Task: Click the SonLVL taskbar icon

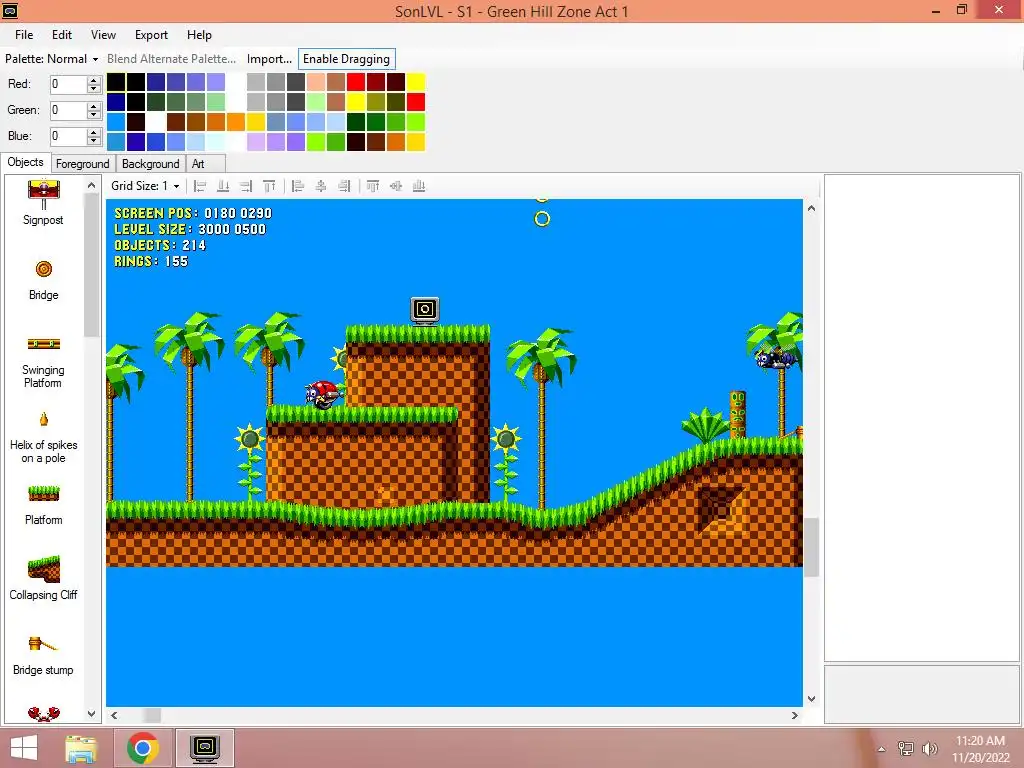Action: coord(204,748)
